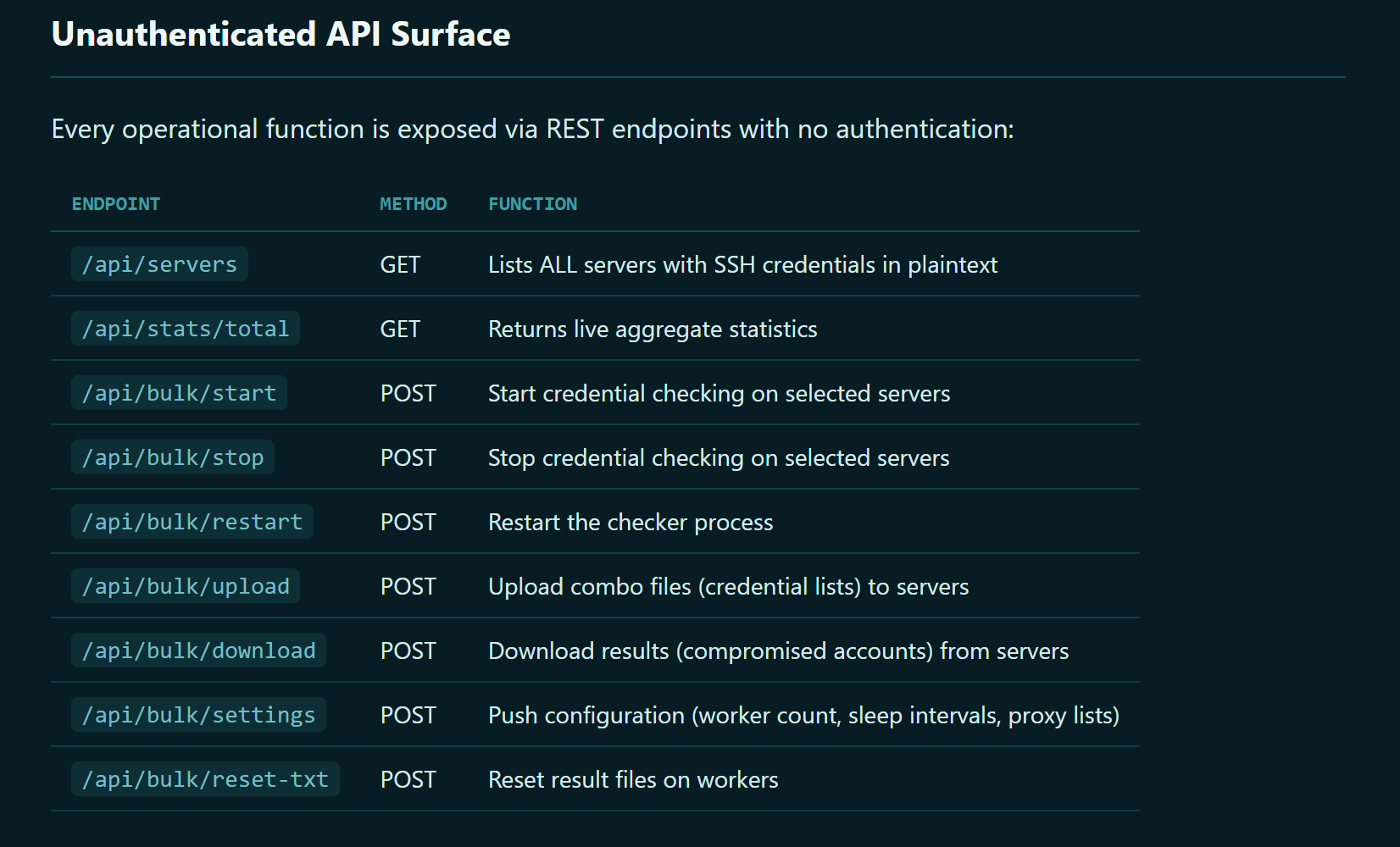Click POST in the /api/bulk/restart row
Image resolution: width=1400 pixels, height=847 pixels.
[408, 523]
